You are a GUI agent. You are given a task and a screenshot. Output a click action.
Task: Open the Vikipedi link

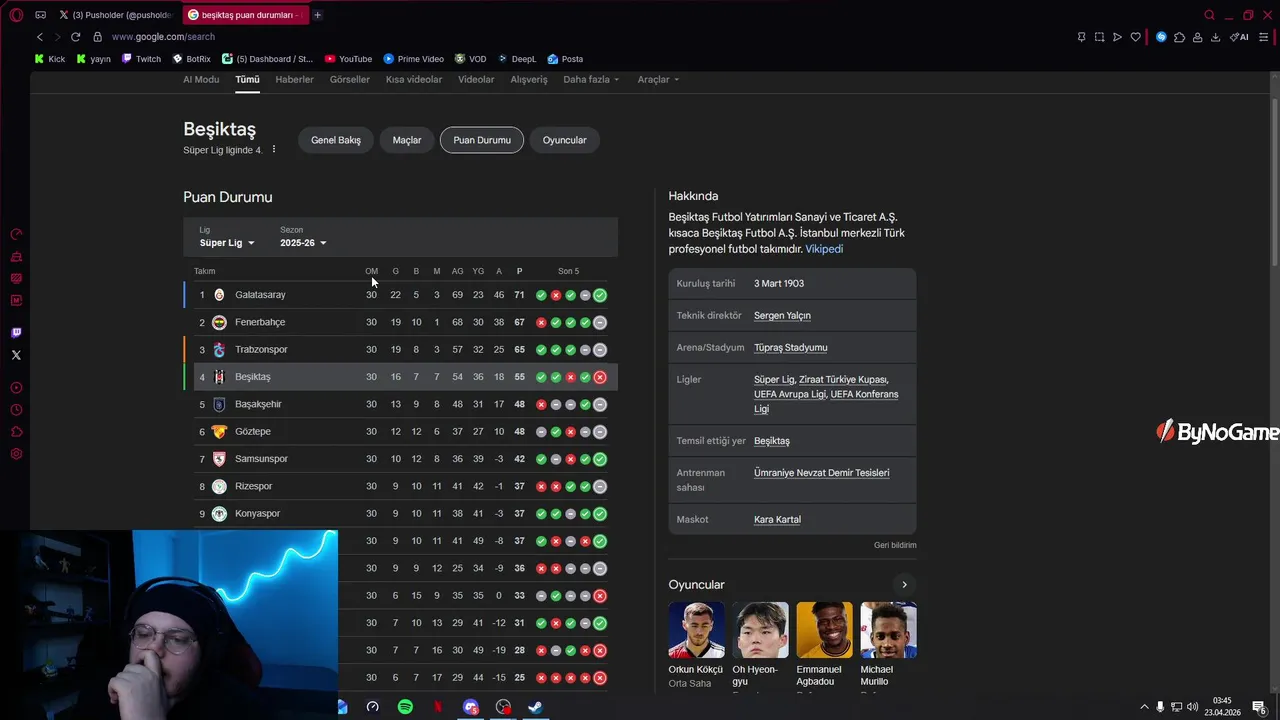click(824, 249)
